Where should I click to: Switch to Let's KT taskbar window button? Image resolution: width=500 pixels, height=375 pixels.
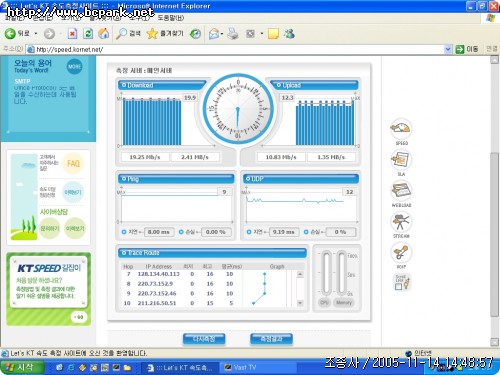[x=180, y=368]
